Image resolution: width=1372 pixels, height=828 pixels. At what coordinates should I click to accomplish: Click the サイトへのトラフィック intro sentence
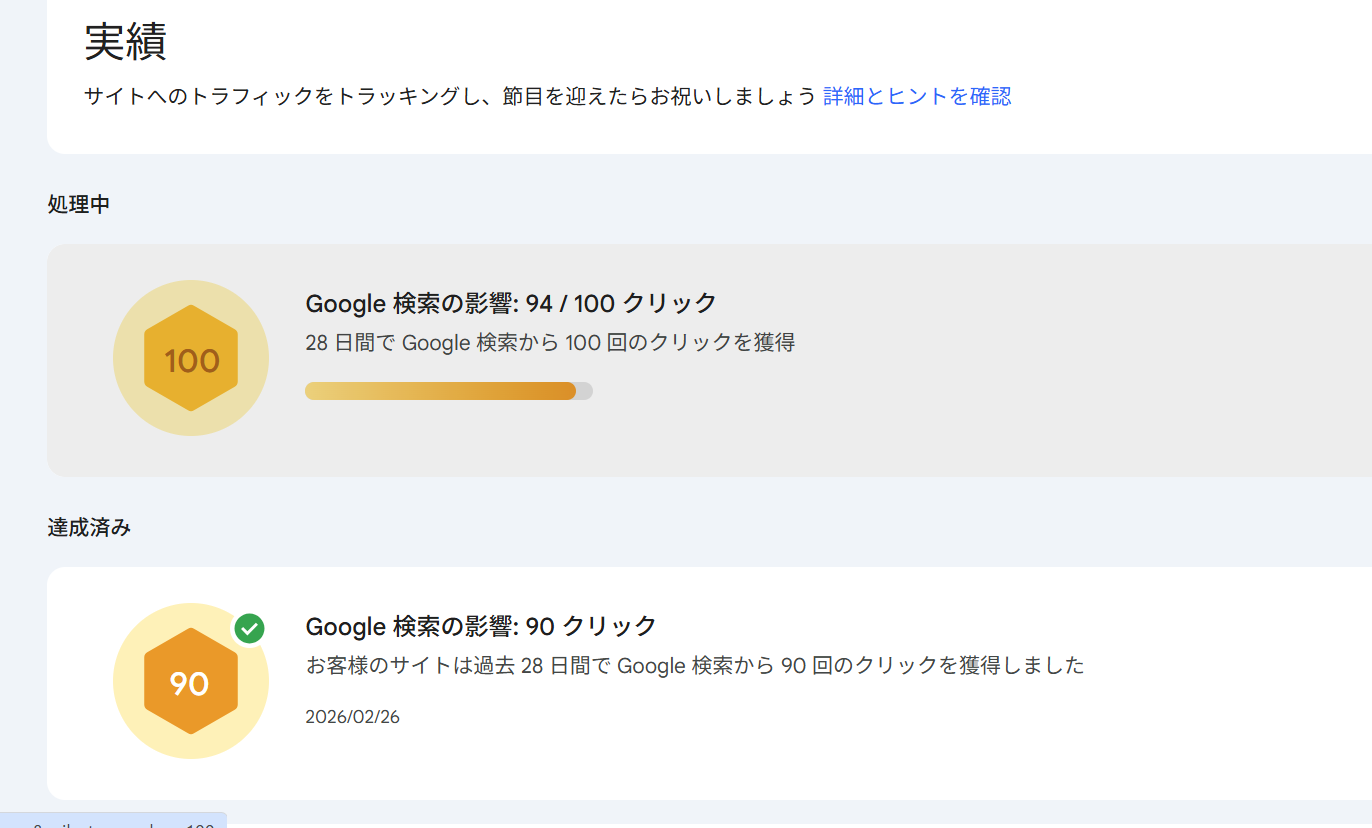(x=450, y=96)
